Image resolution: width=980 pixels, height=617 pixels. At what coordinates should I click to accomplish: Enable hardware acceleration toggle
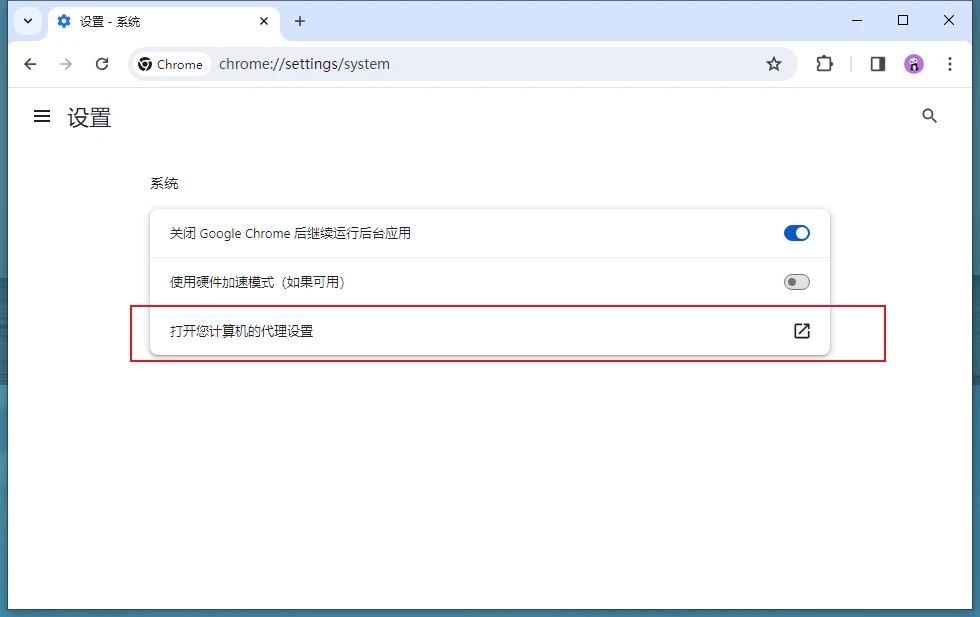pos(796,282)
